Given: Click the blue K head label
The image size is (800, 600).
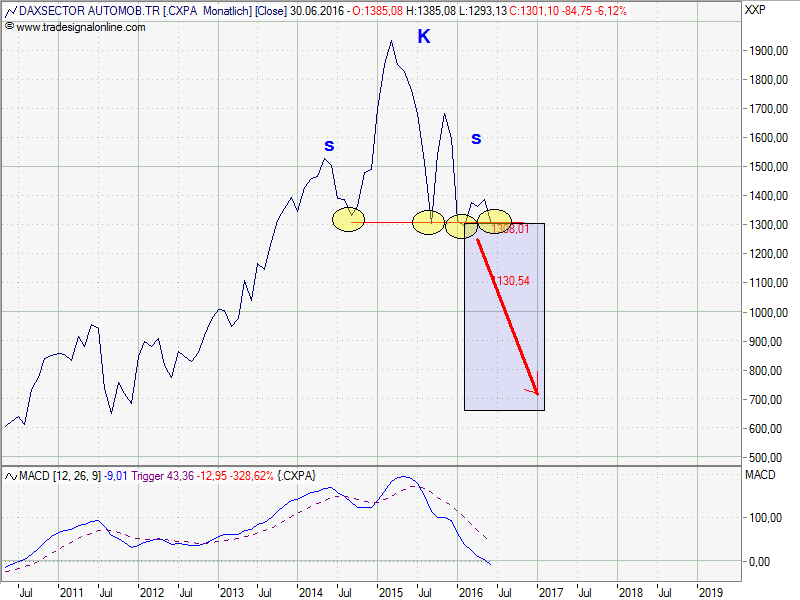Looking at the screenshot, I should tap(424, 37).
